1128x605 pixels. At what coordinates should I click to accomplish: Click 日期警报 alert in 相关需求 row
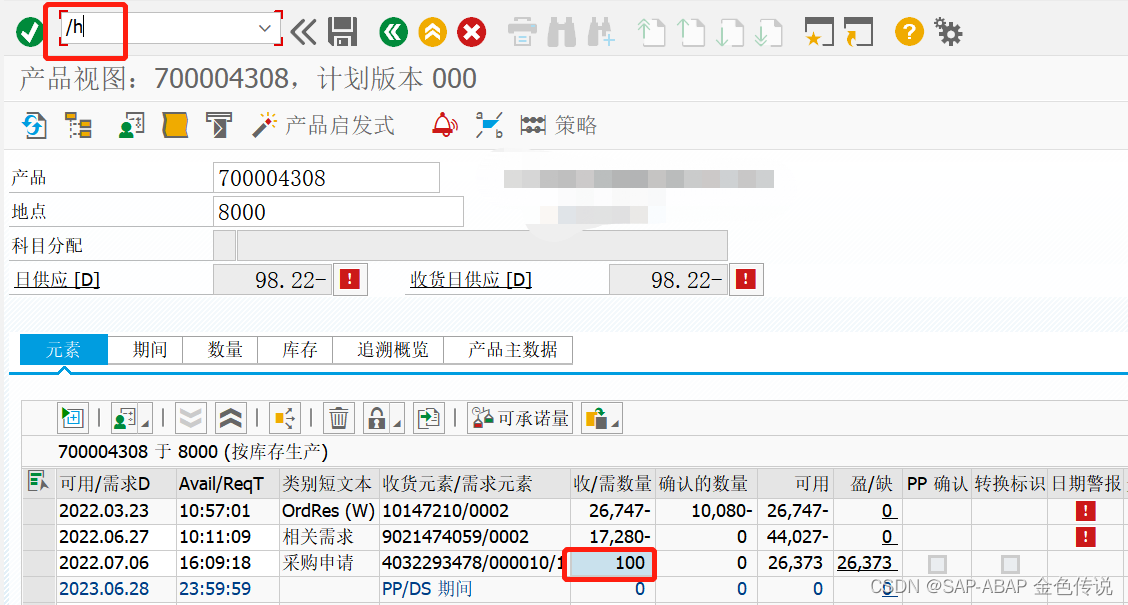pos(1085,537)
